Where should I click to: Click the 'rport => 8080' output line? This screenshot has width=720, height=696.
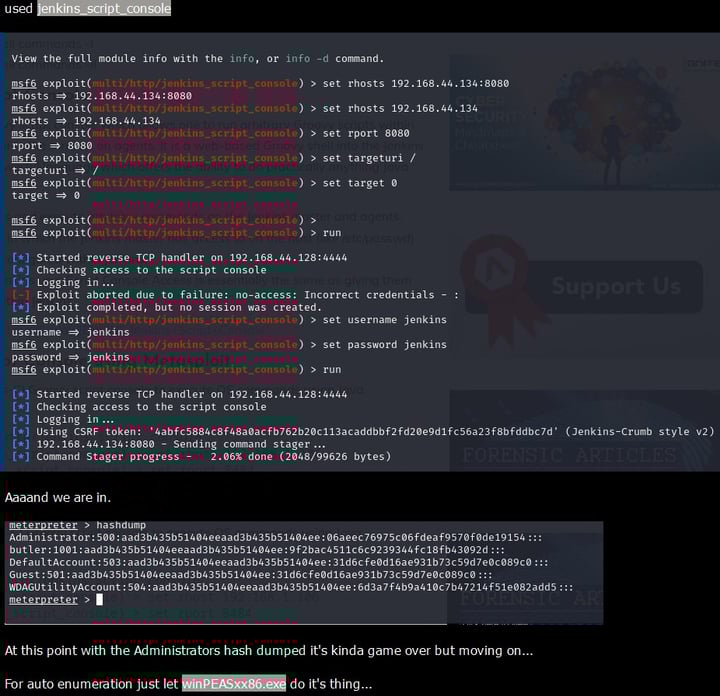(52, 146)
